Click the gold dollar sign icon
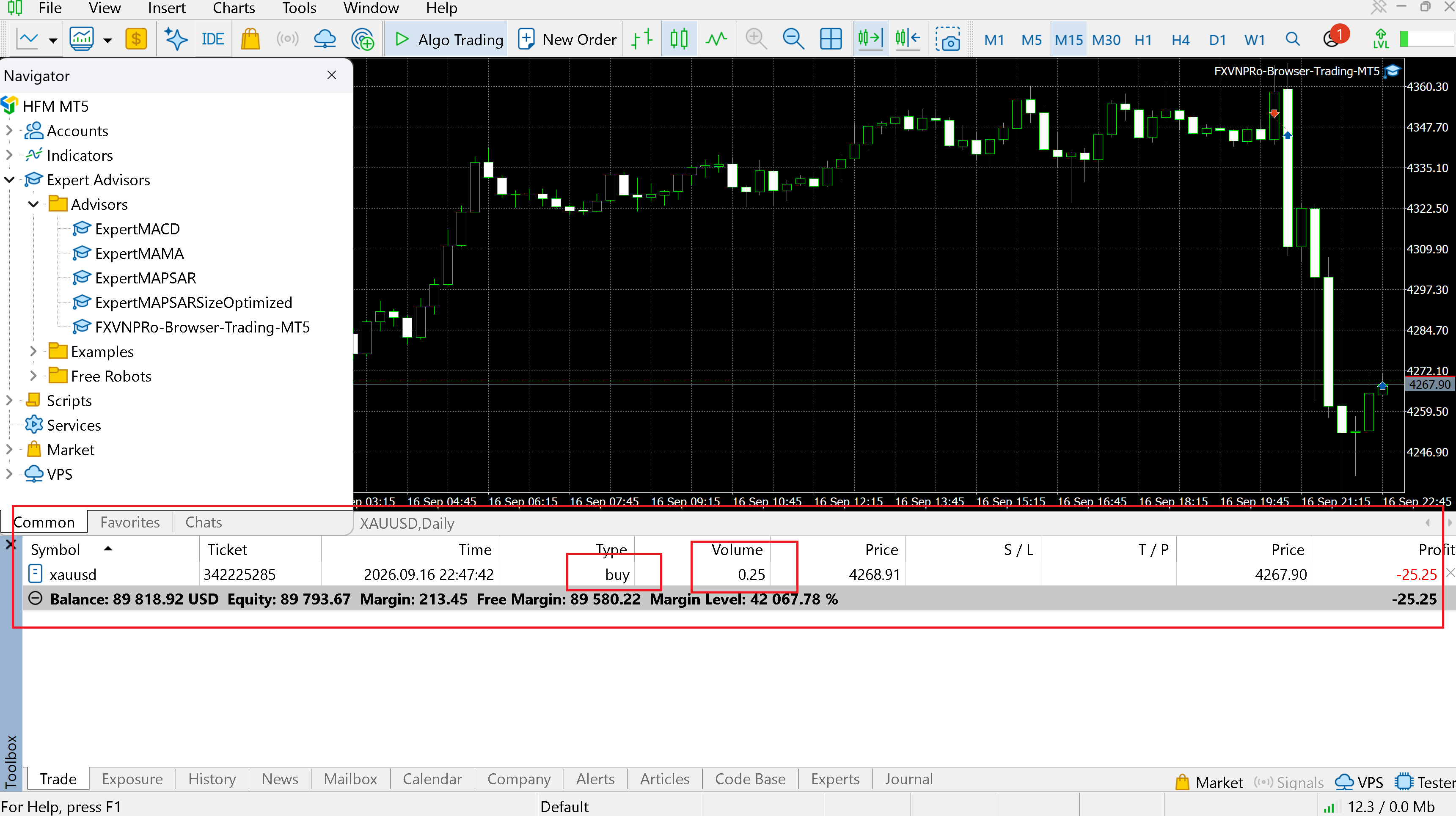This screenshot has height=816, width=1456. click(x=136, y=40)
